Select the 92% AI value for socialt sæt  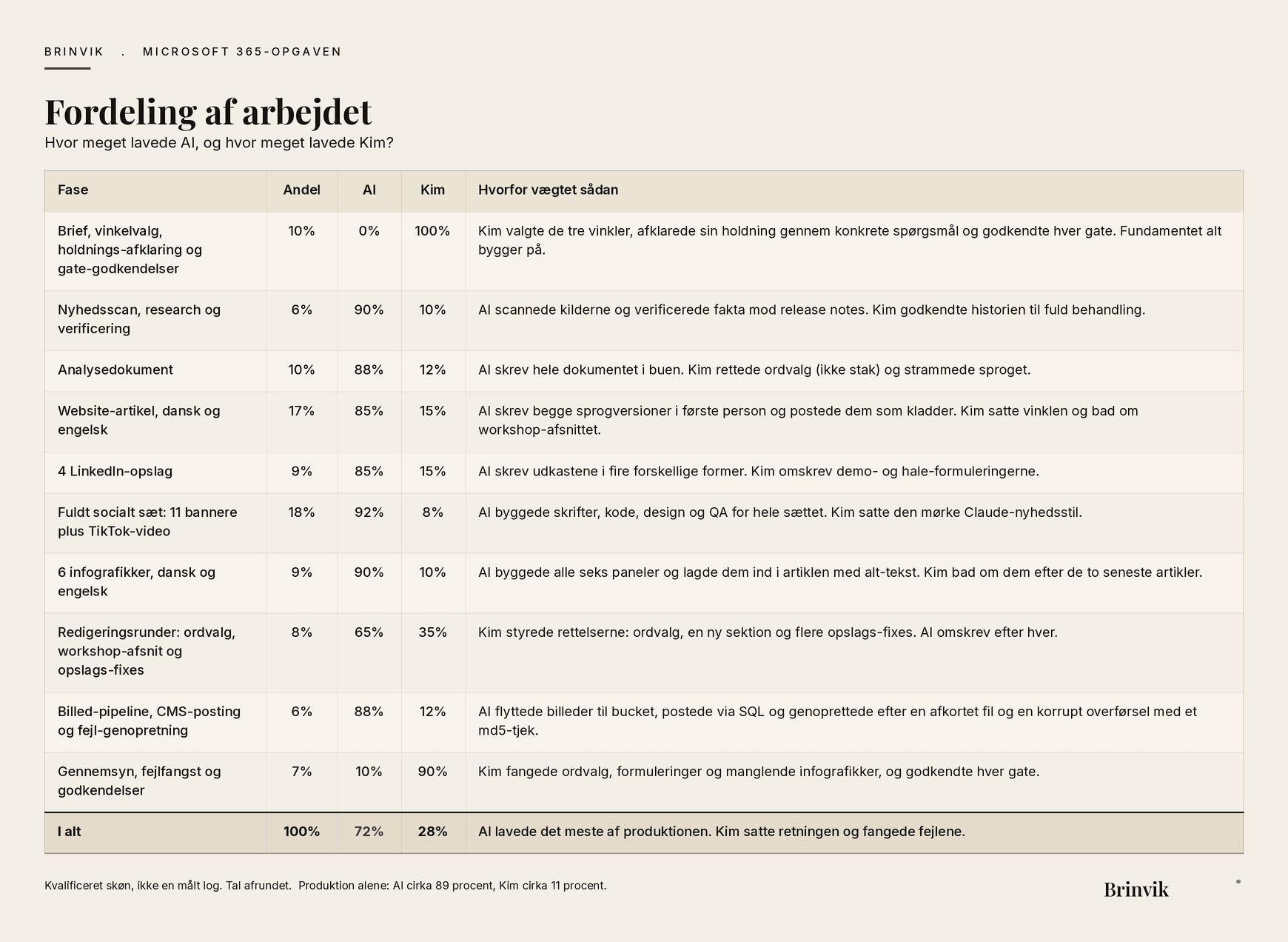pos(369,512)
